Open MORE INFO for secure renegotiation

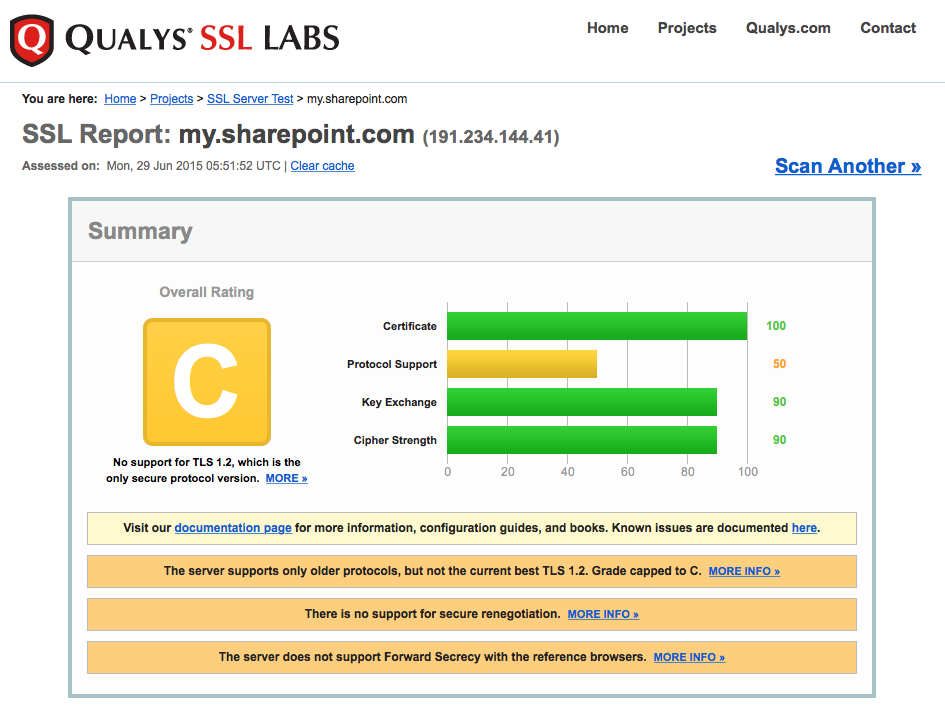point(603,614)
